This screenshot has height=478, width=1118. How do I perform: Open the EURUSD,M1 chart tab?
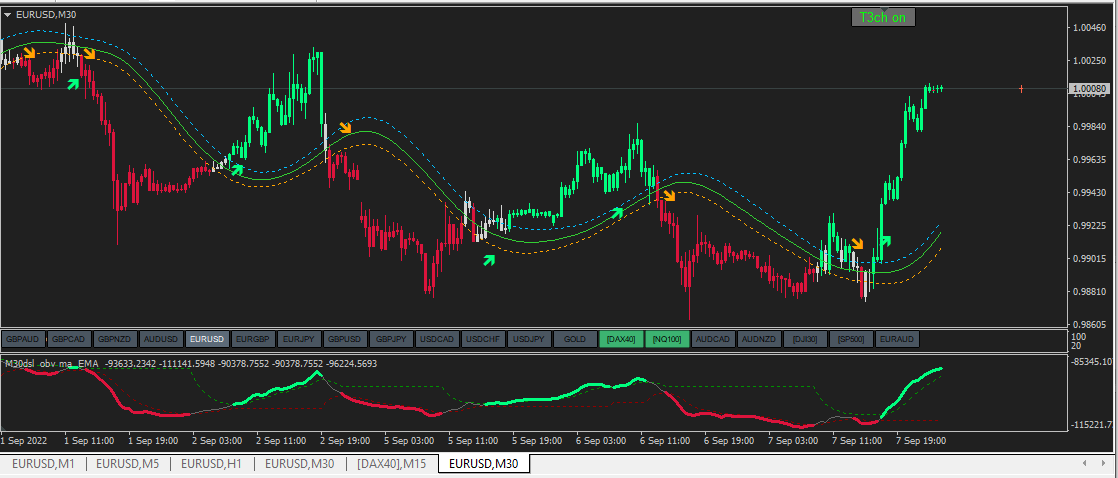(43, 464)
